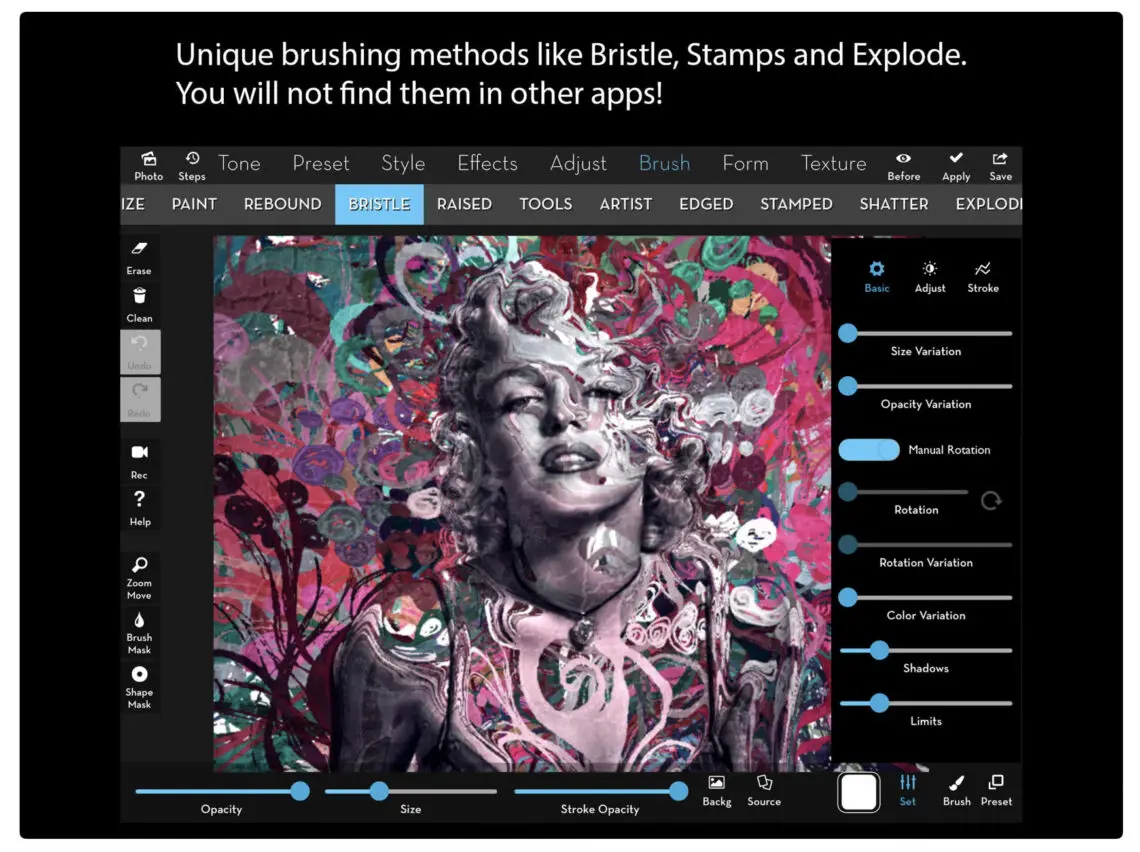1140x852 pixels.
Task: Select the STAMPED brush category
Action: (796, 204)
